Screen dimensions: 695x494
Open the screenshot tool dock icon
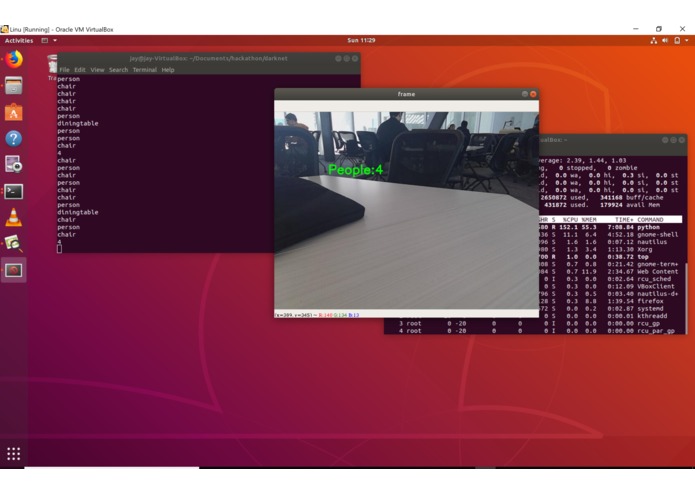coord(14,164)
